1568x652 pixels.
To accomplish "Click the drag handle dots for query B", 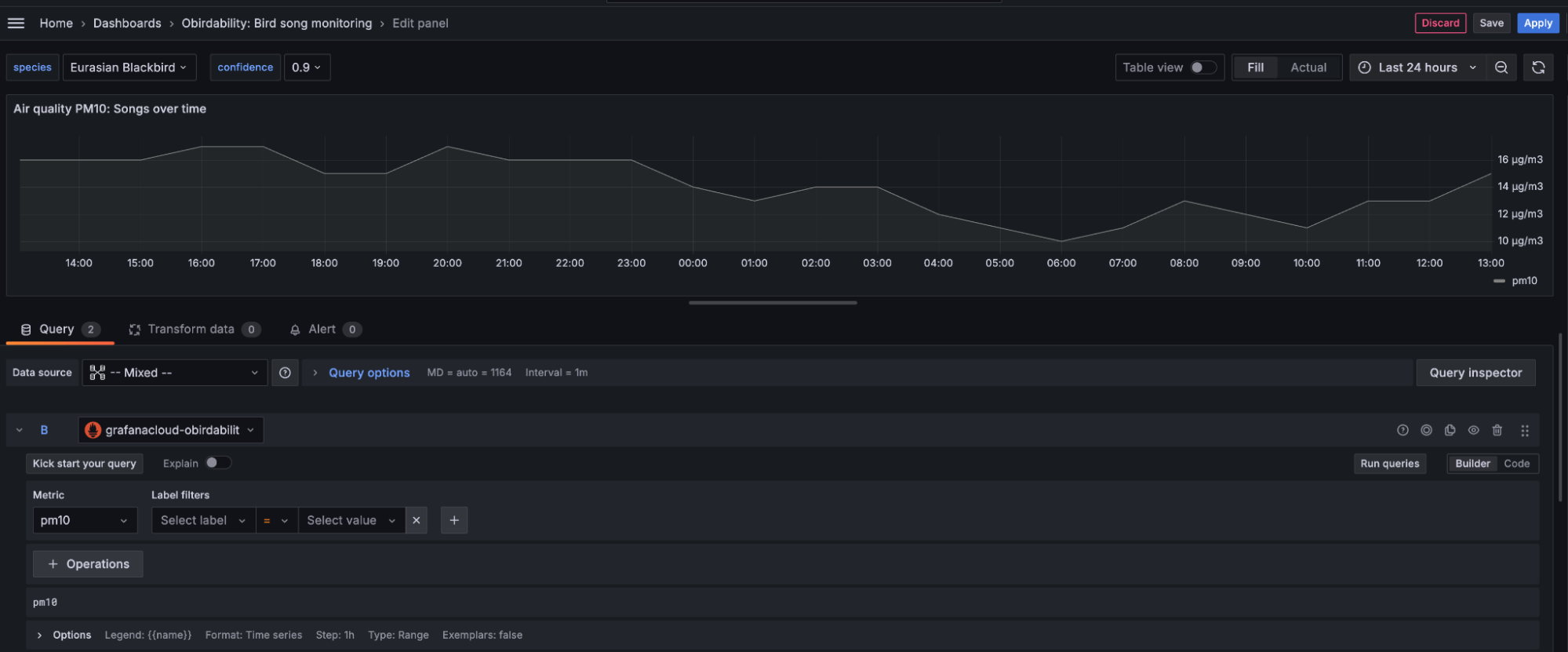I will point(1524,430).
